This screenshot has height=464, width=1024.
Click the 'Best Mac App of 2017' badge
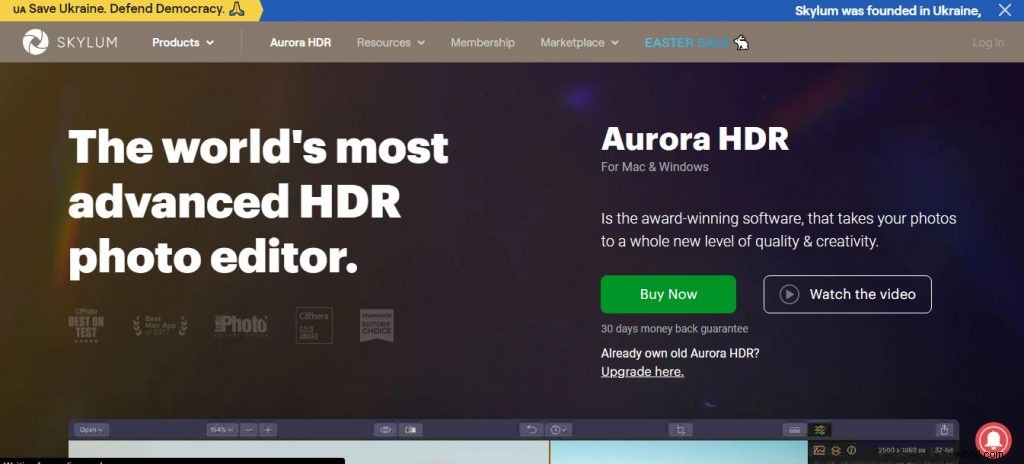(160, 325)
